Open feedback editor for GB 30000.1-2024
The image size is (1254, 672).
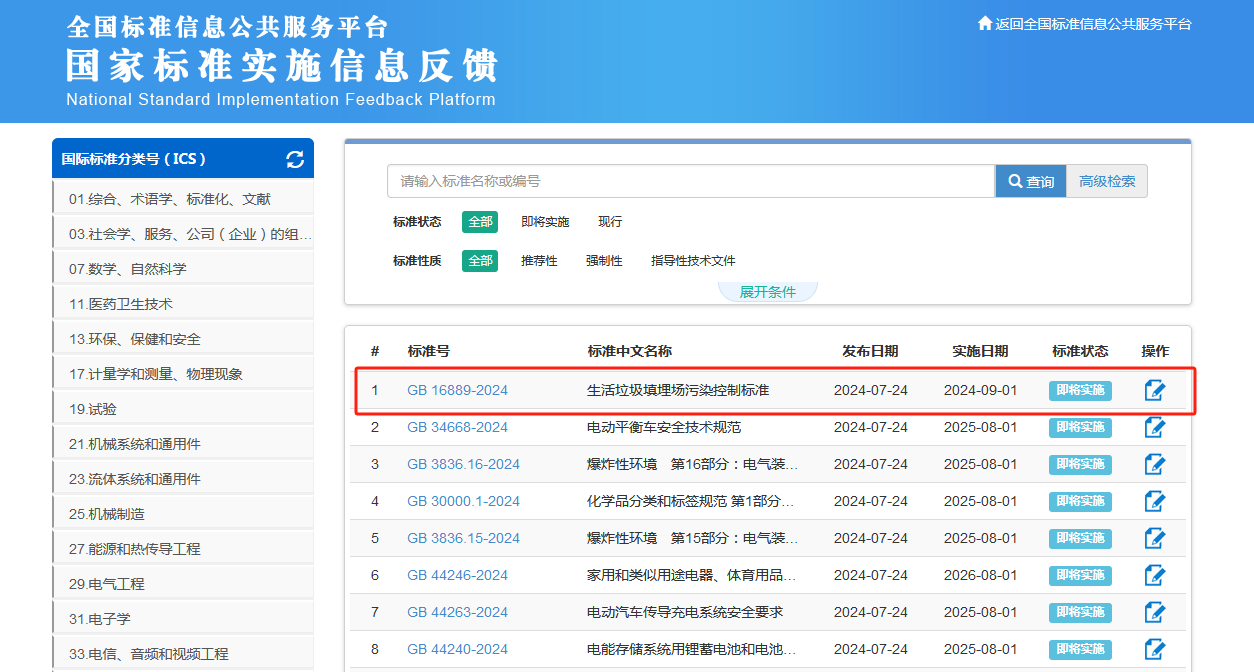coord(1155,501)
